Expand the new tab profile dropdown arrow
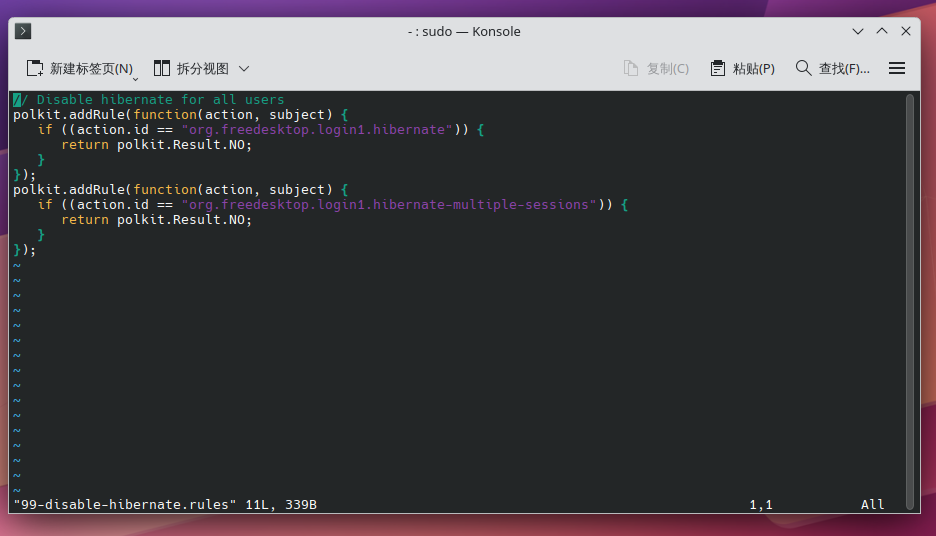Image resolution: width=936 pixels, height=536 pixels. [136, 79]
